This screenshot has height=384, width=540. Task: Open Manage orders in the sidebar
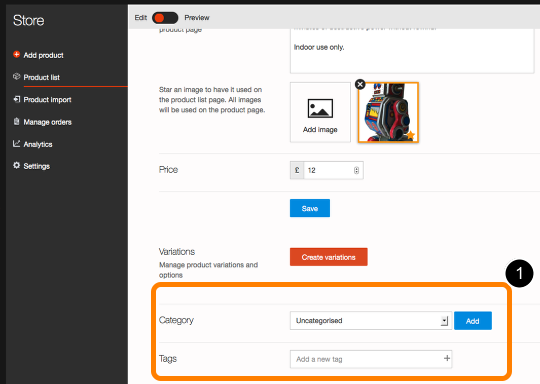coord(47,122)
